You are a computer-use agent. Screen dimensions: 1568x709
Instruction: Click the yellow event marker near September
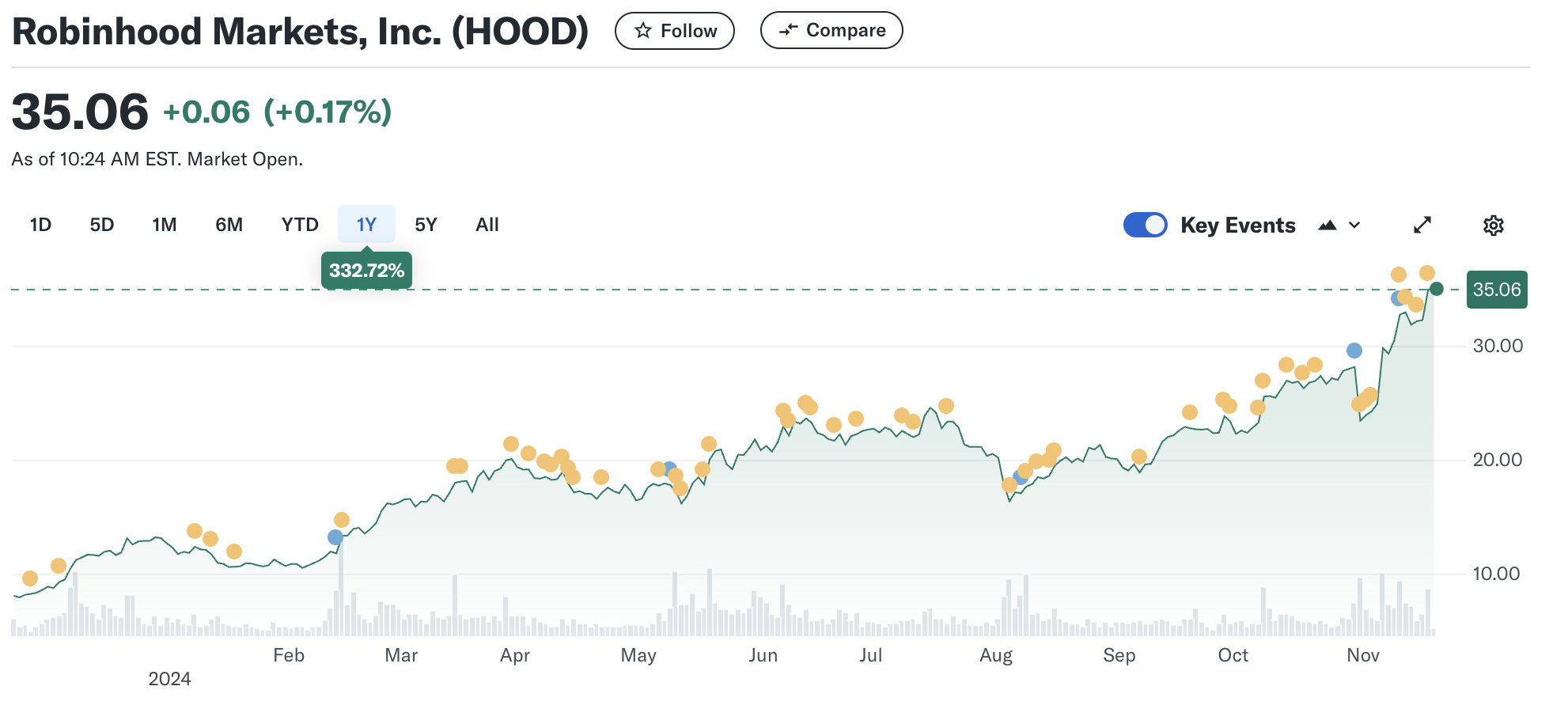click(x=1139, y=457)
